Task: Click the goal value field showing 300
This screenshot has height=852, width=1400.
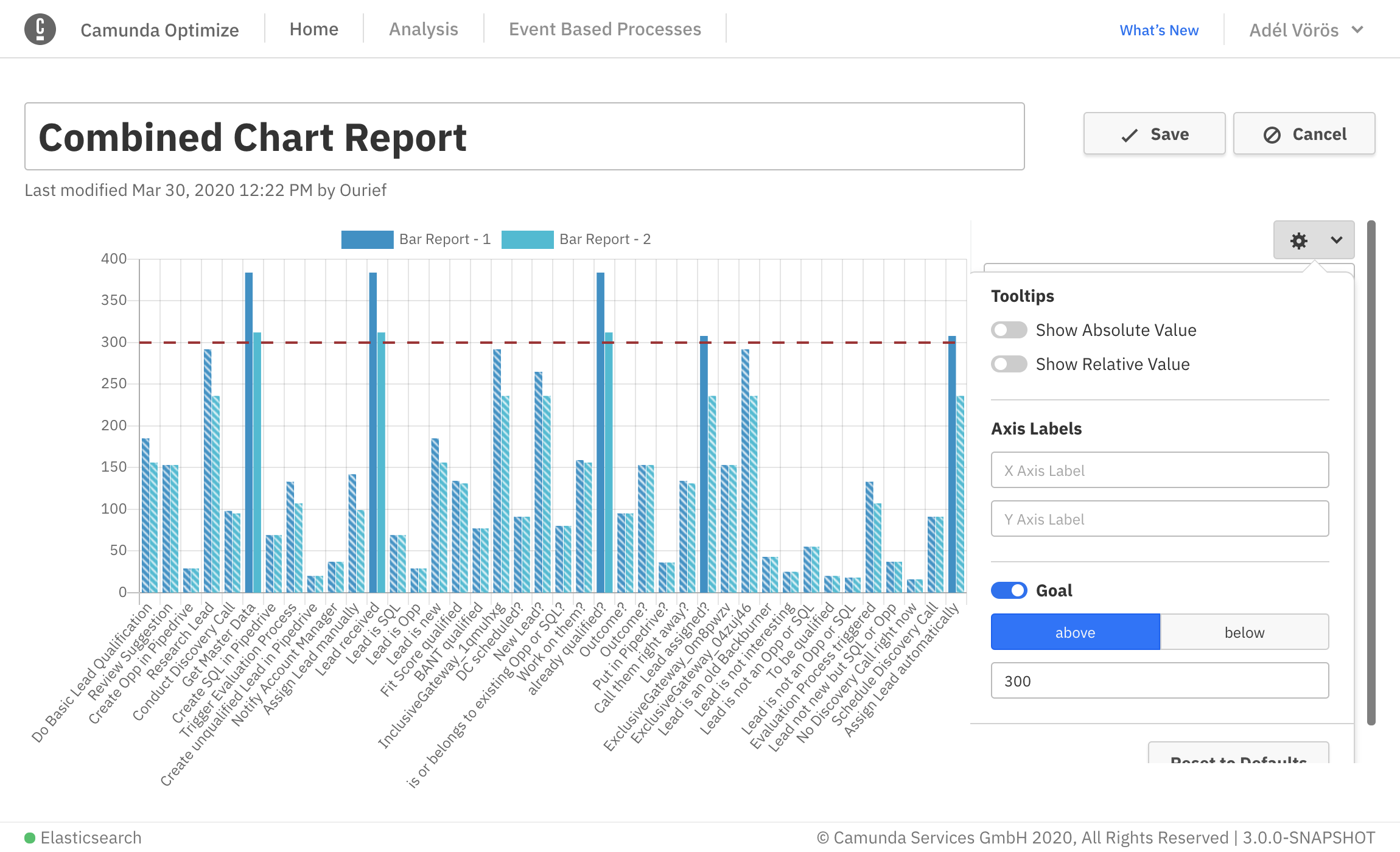Action: pyautogui.click(x=1159, y=681)
